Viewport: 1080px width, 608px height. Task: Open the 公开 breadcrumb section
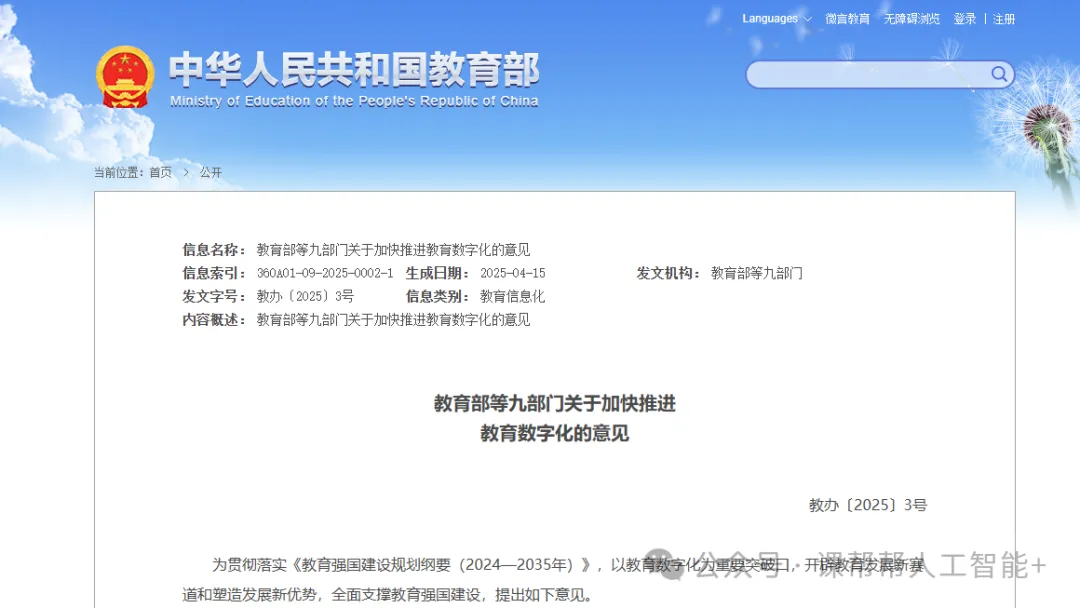coord(210,172)
